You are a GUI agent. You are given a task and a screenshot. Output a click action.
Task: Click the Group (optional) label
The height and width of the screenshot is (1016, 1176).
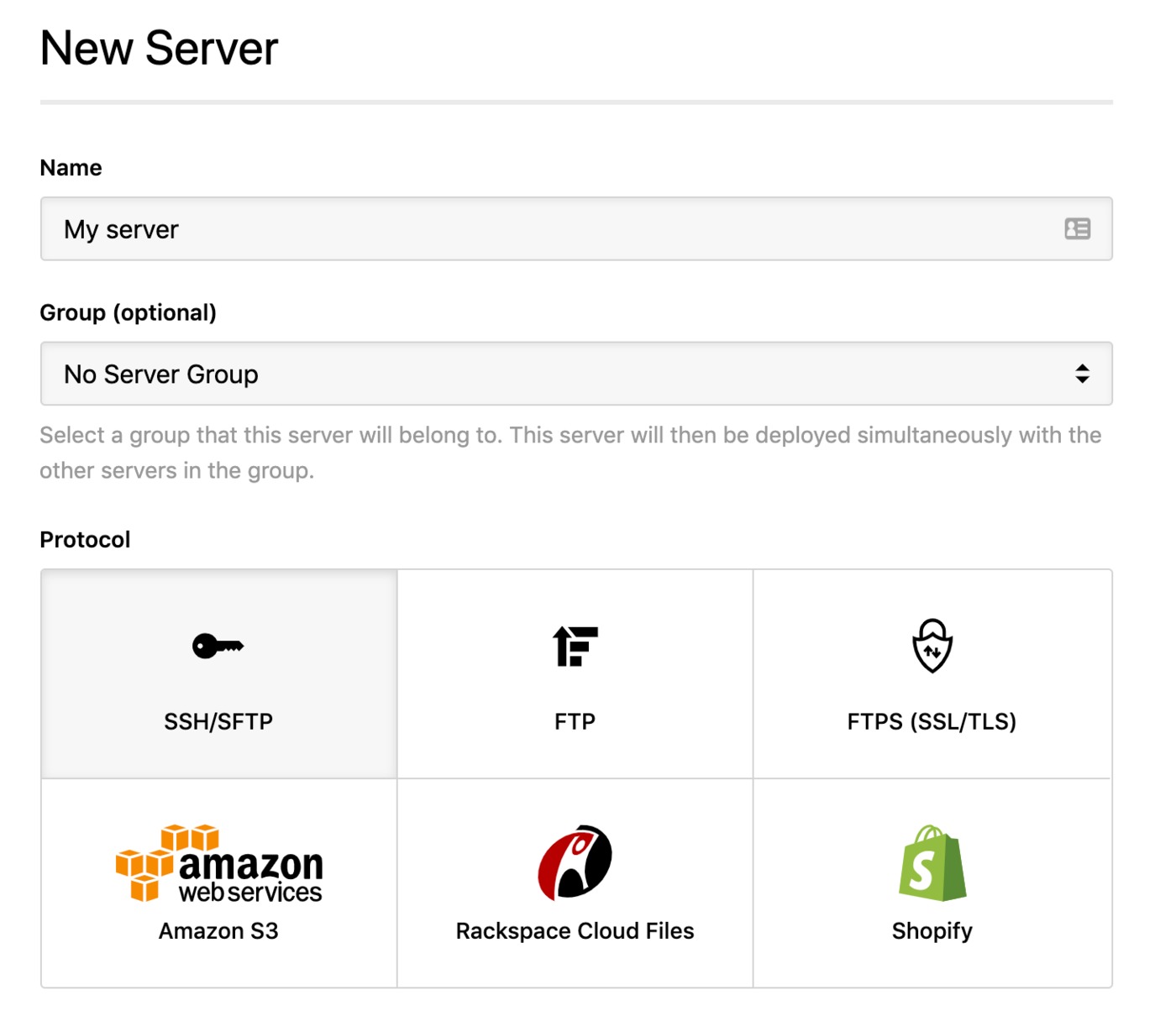[128, 313]
